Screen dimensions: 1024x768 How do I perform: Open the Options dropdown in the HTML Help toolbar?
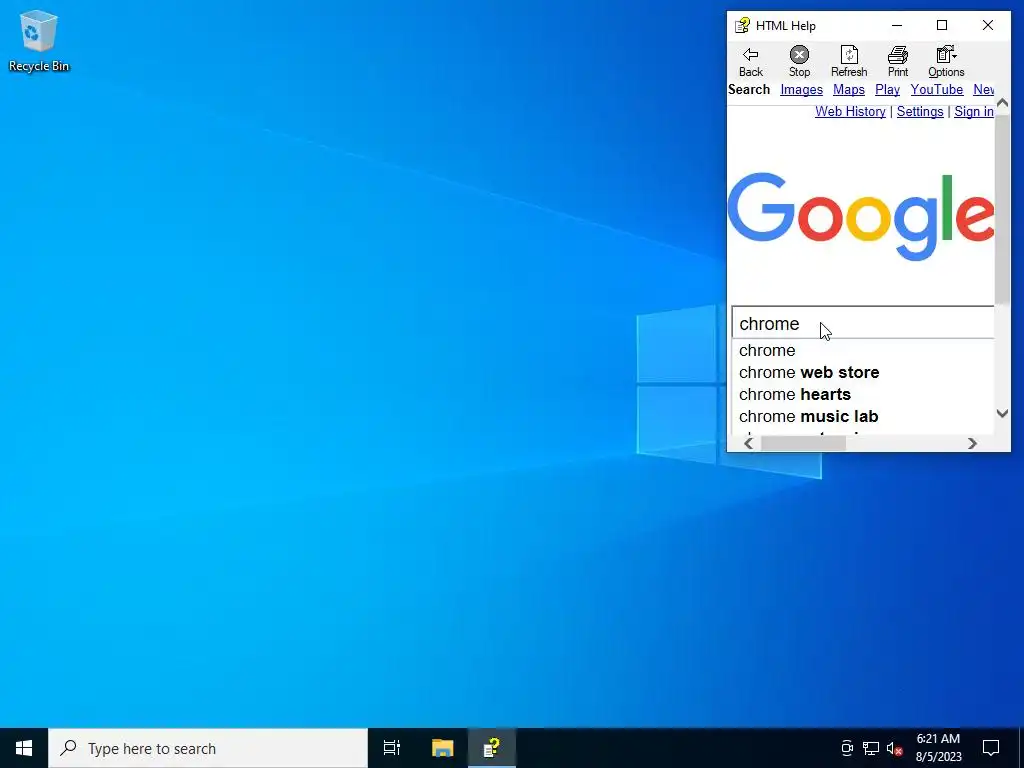946,61
